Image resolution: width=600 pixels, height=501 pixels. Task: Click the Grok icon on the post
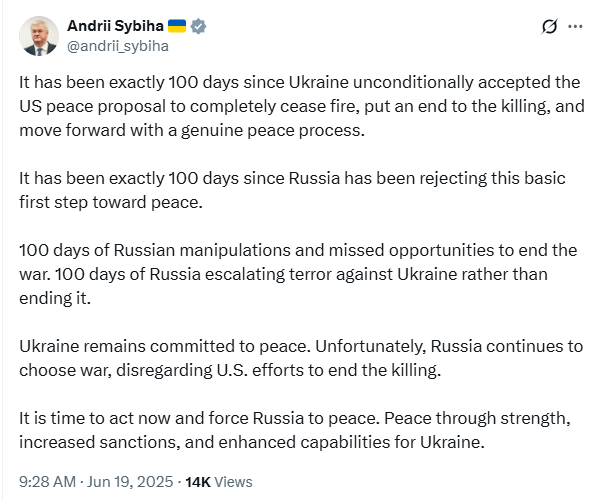(x=548, y=27)
